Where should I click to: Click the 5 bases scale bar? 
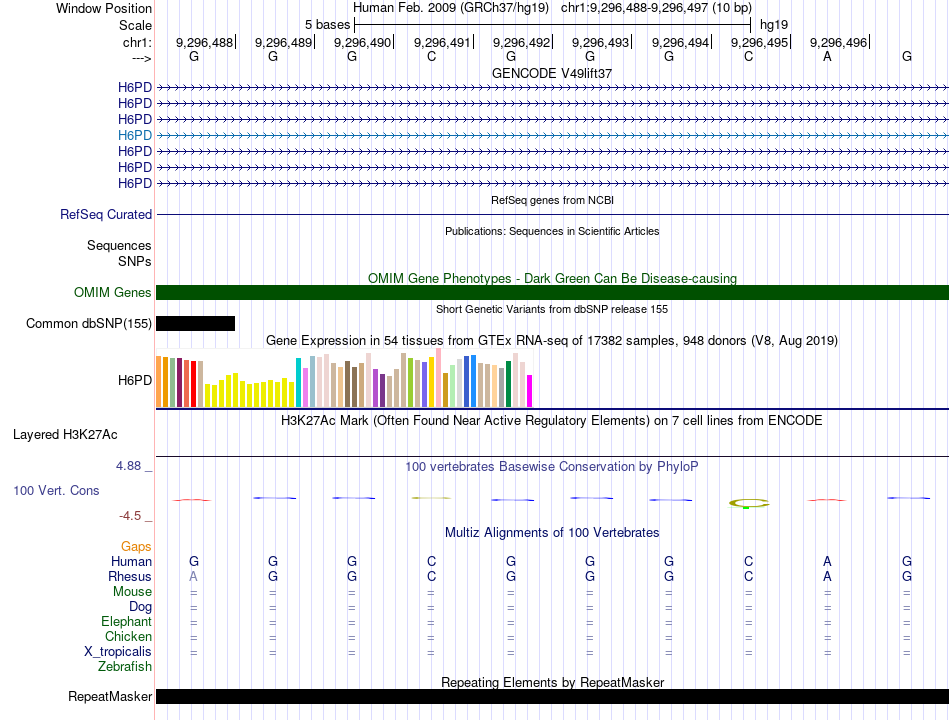(x=552, y=23)
